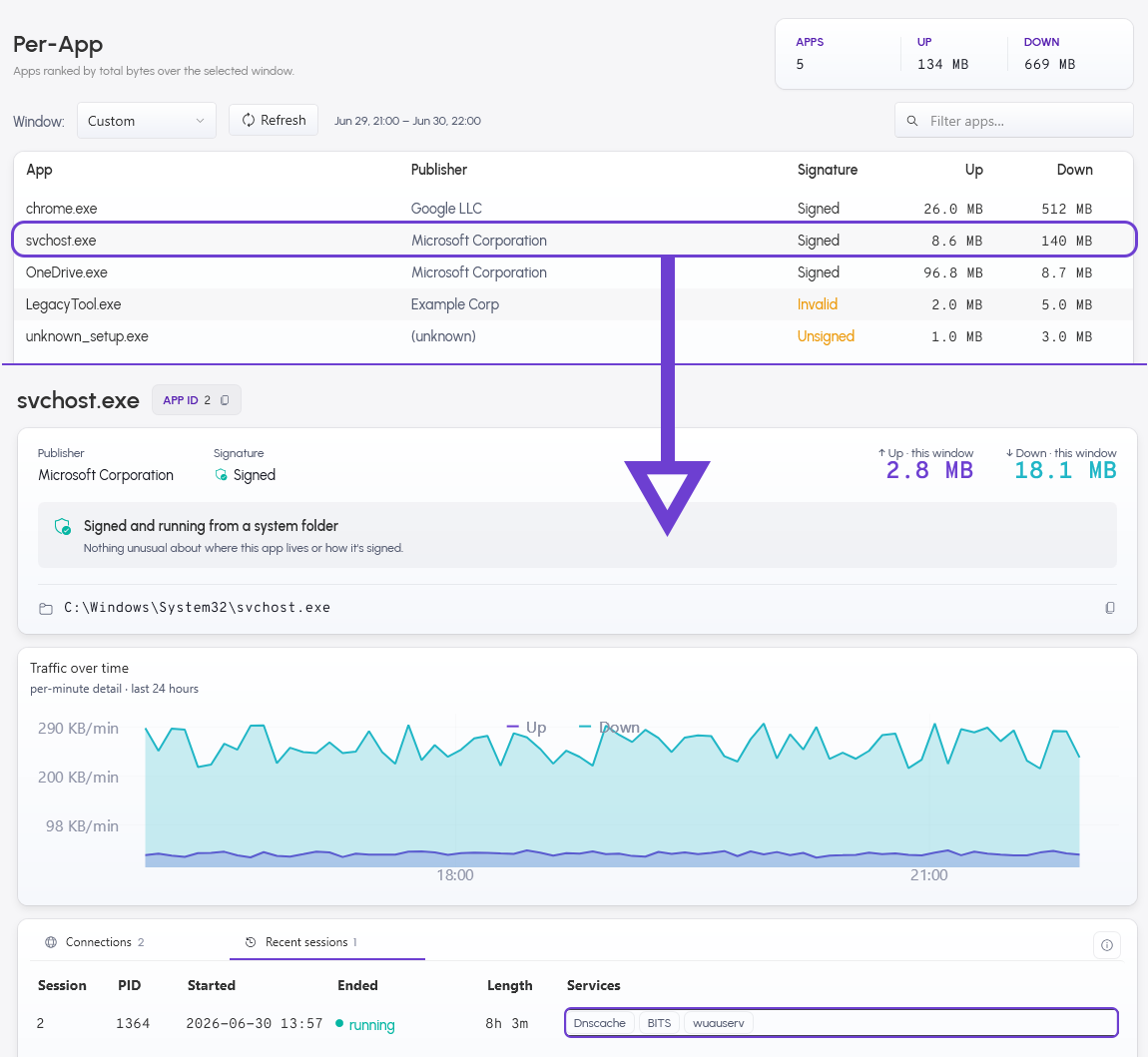This screenshot has width=1148, height=1057.
Task: Click the 21:00 chart axis label
Action: pos(928,874)
